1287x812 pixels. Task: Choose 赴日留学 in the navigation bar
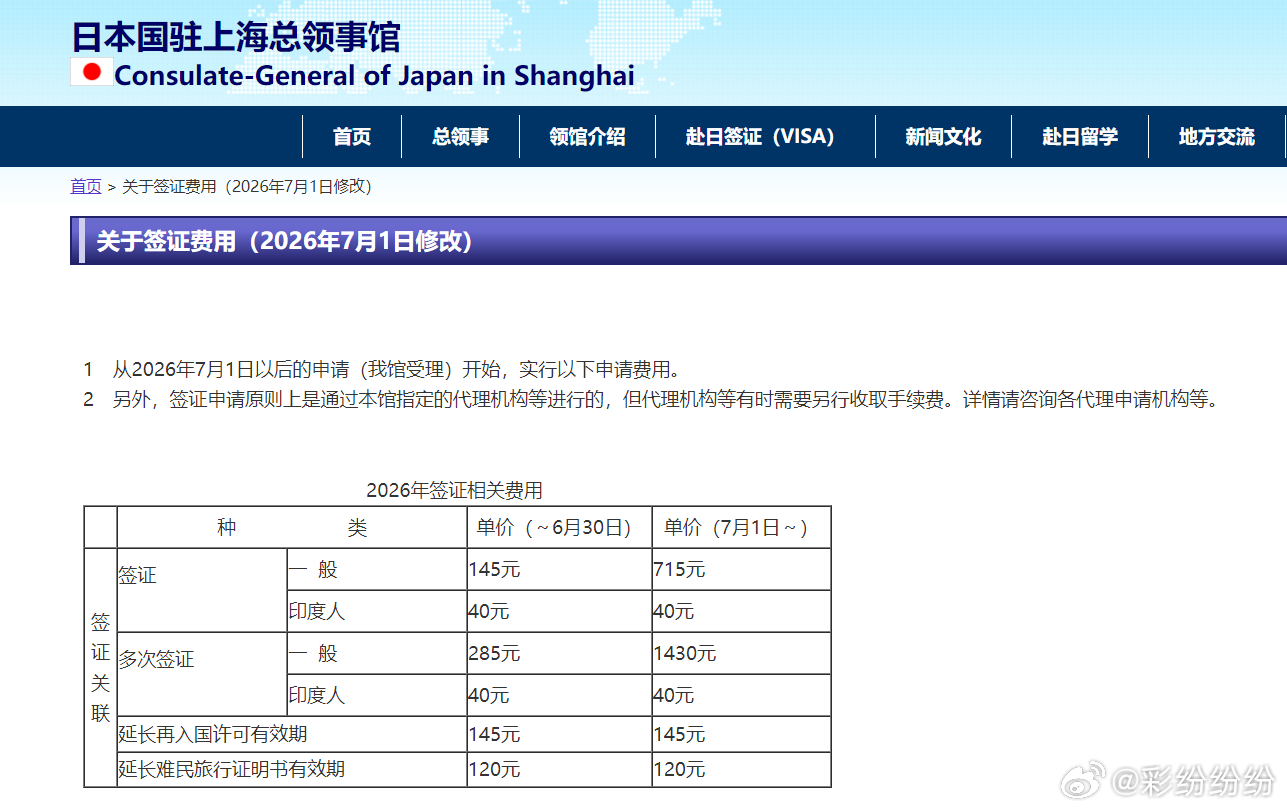click(1080, 137)
